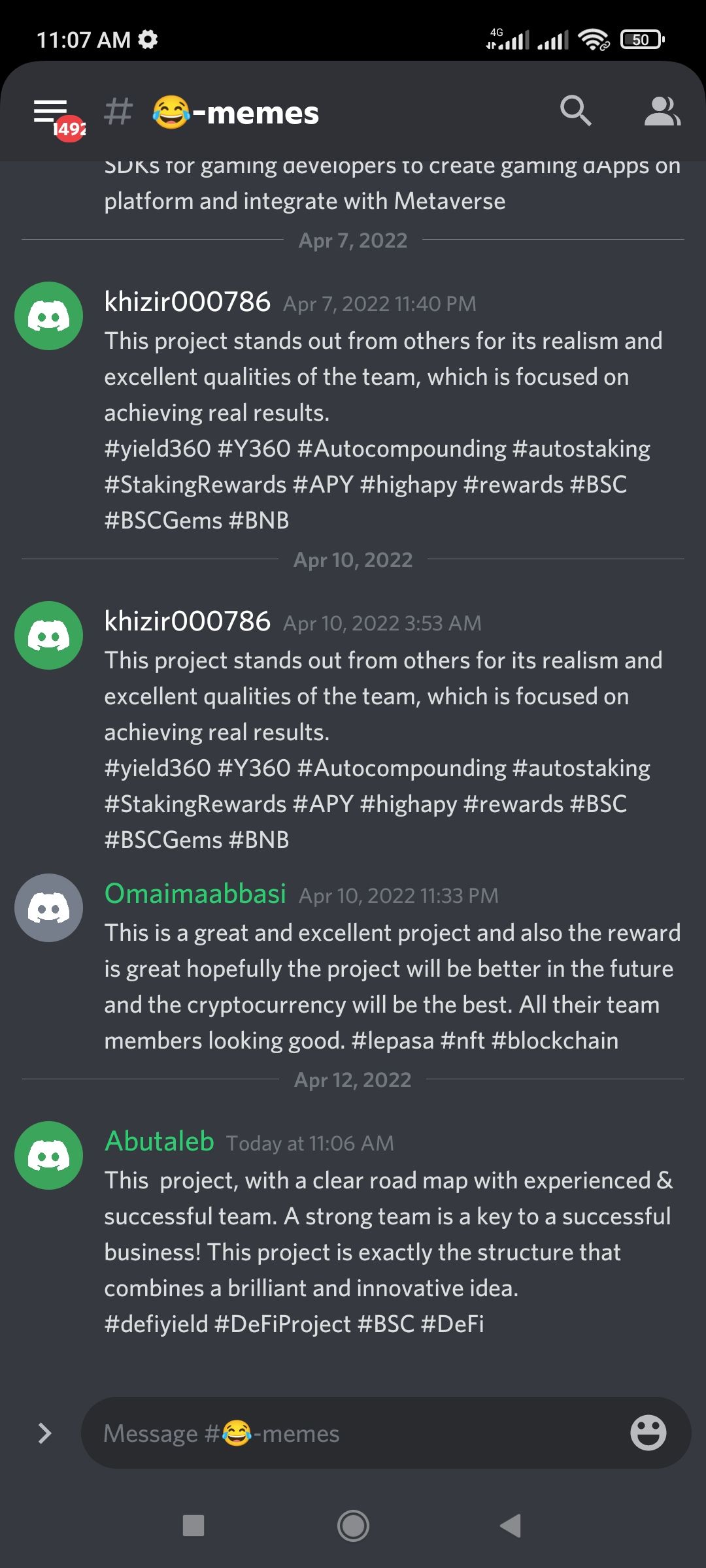
Task: Tap Omaimaabbasi's gray Discord avatar
Action: (x=49, y=907)
